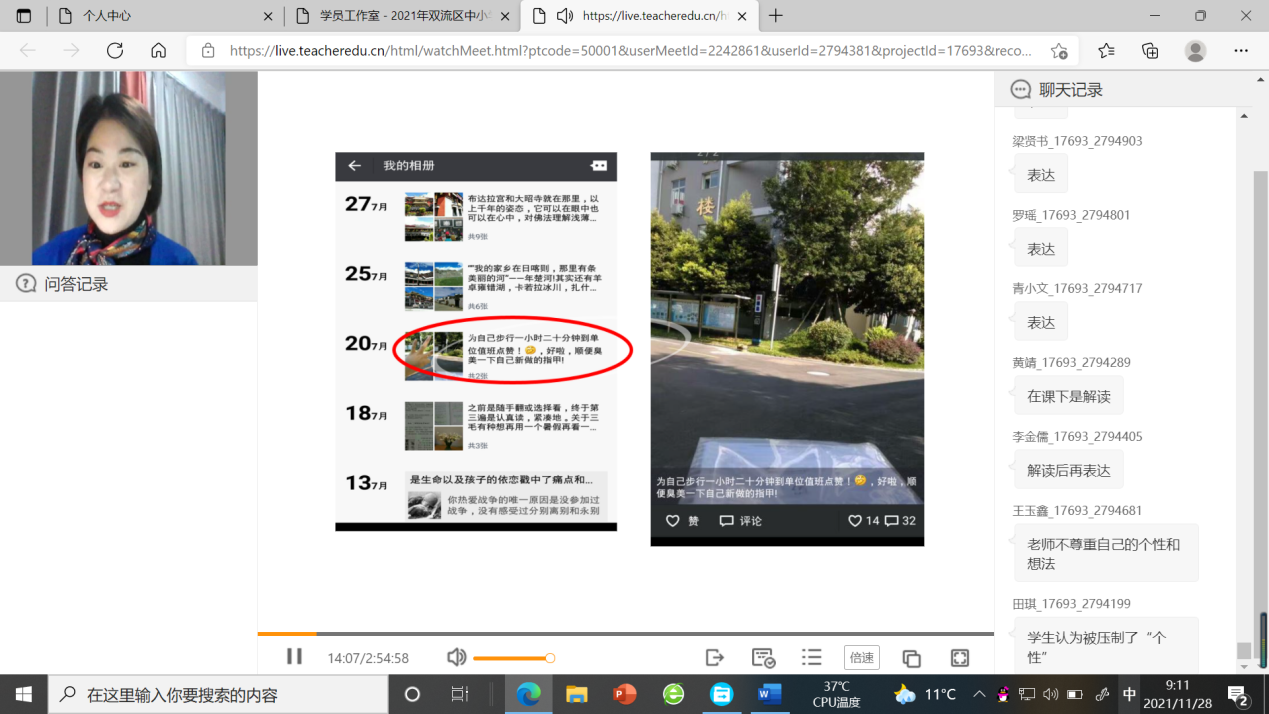Switch to the 学员工作室 tab
1269x714 pixels.
pos(400,16)
